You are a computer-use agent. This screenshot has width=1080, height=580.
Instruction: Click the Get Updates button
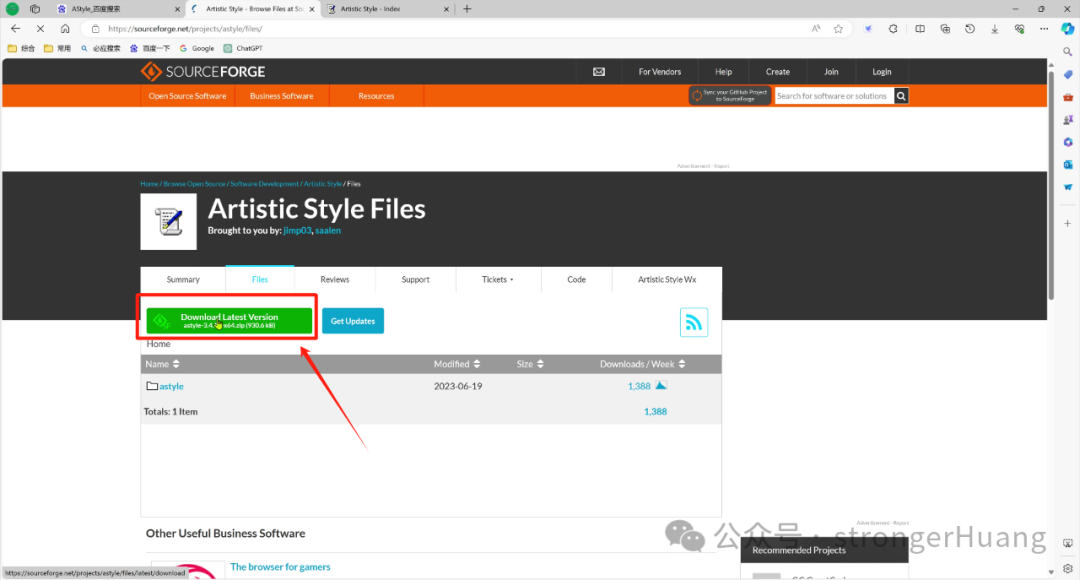click(353, 321)
